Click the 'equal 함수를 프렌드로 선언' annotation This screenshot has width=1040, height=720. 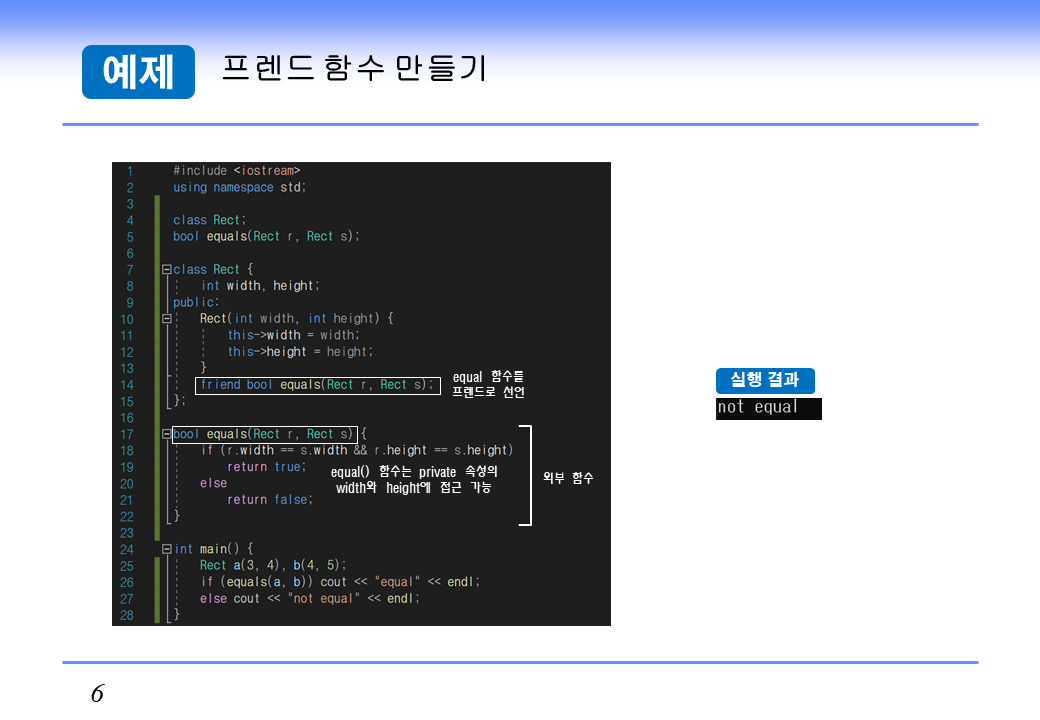488,385
